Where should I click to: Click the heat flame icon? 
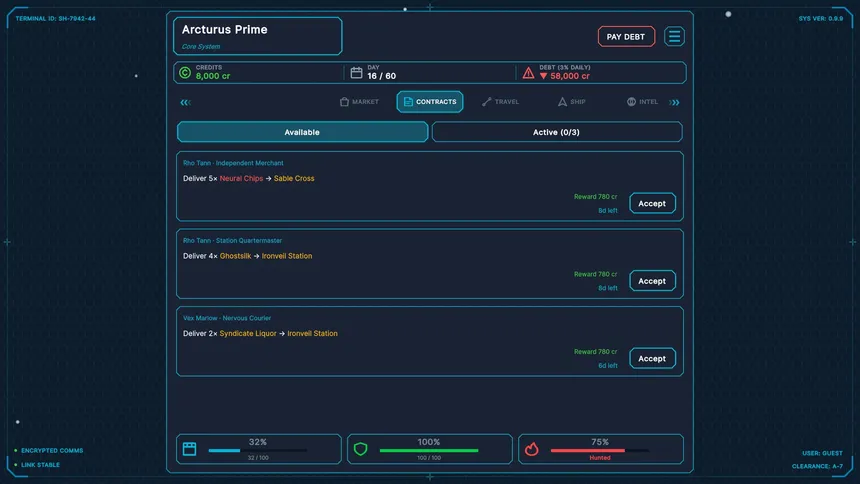coord(531,449)
